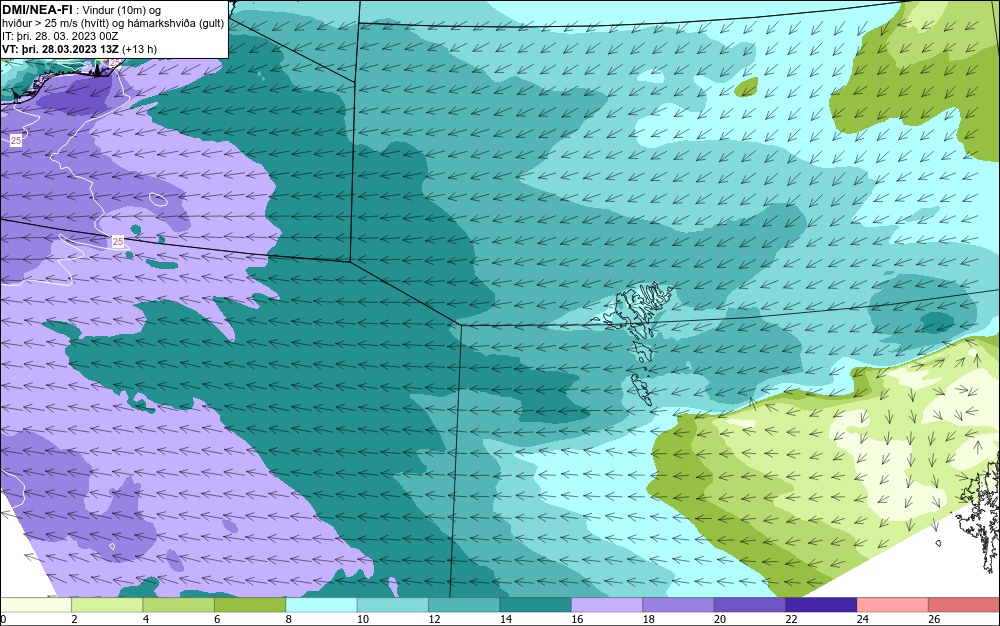
Task: Choose the light teal 10–12 legend swatch
Action: click(x=393, y=605)
